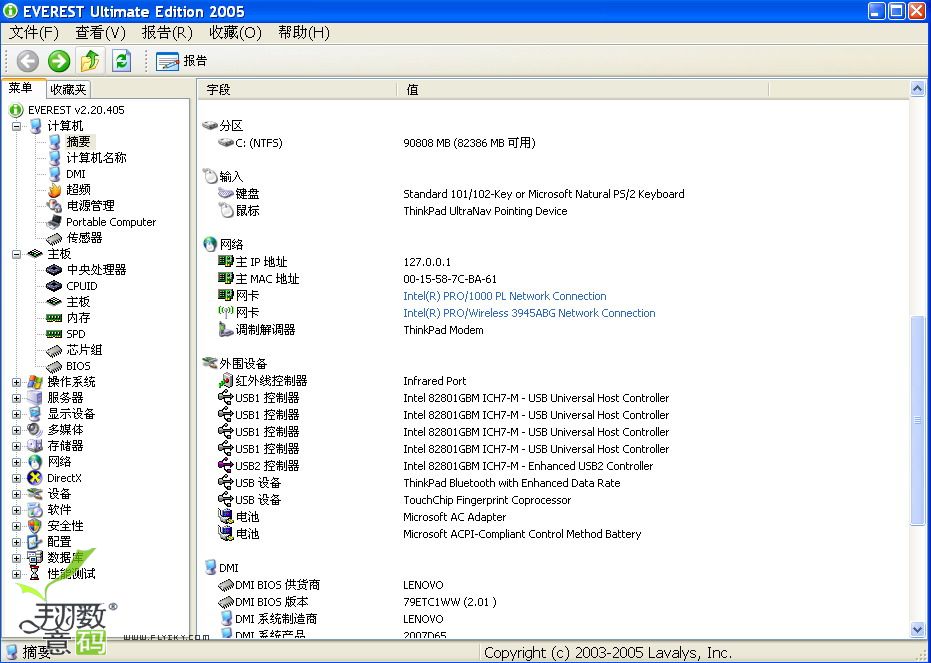The width and height of the screenshot is (931, 663).
Task: Open BIOS tree item
Action: [x=78, y=366]
